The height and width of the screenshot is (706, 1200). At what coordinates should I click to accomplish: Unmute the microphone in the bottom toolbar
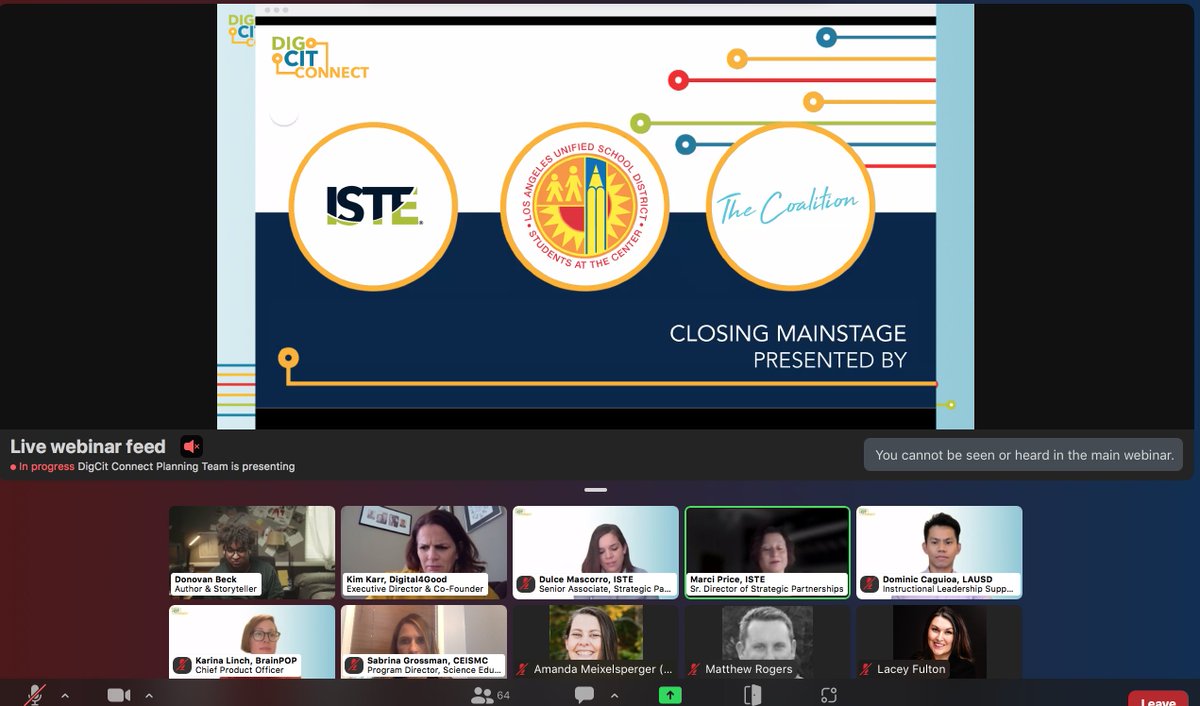pos(36,695)
